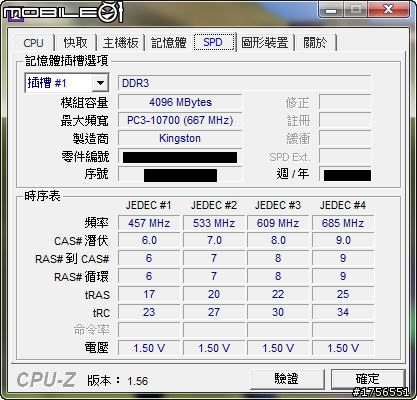Image resolution: width=417 pixels, height=400 pixels.
Task: Open the 圖形裝置 tab
Action: coord(265,43)
